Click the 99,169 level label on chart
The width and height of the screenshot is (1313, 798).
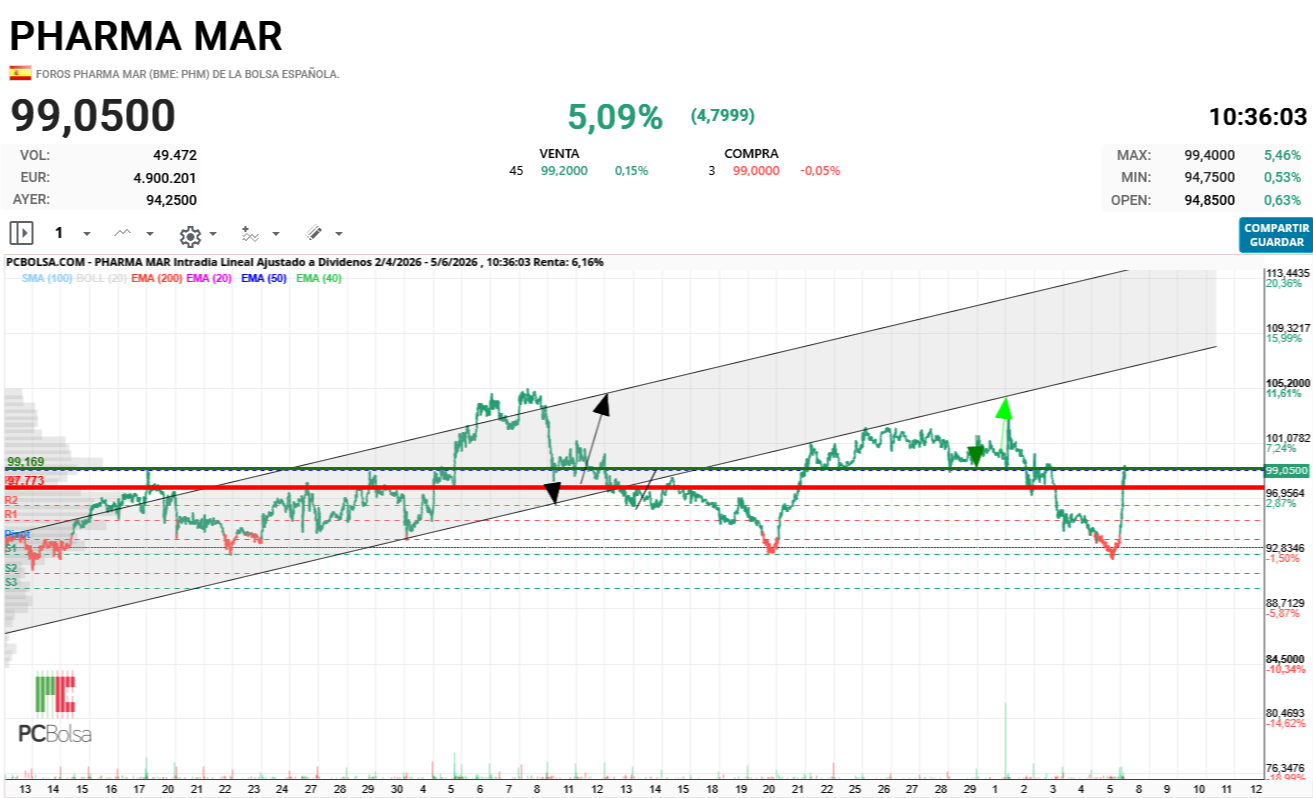26,462
